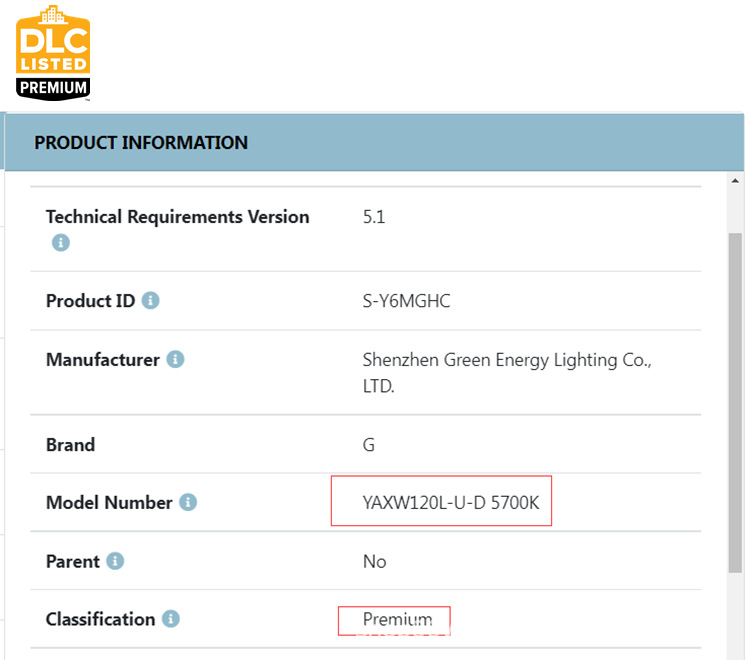Click info icon under Technical Requirements Version
Image resolution: width=750 pixels, height=660 pixels.
coord(60,243)
